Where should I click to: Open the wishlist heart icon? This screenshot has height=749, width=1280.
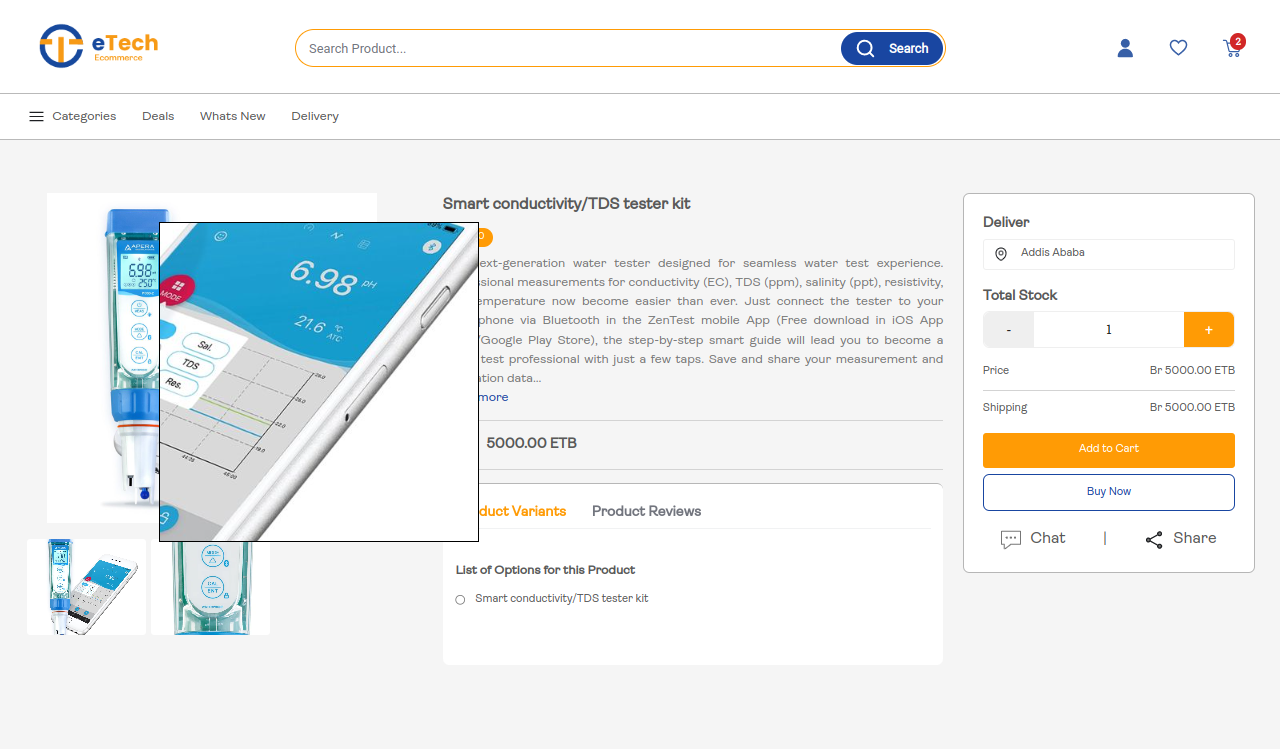[x=1178, y=48]
